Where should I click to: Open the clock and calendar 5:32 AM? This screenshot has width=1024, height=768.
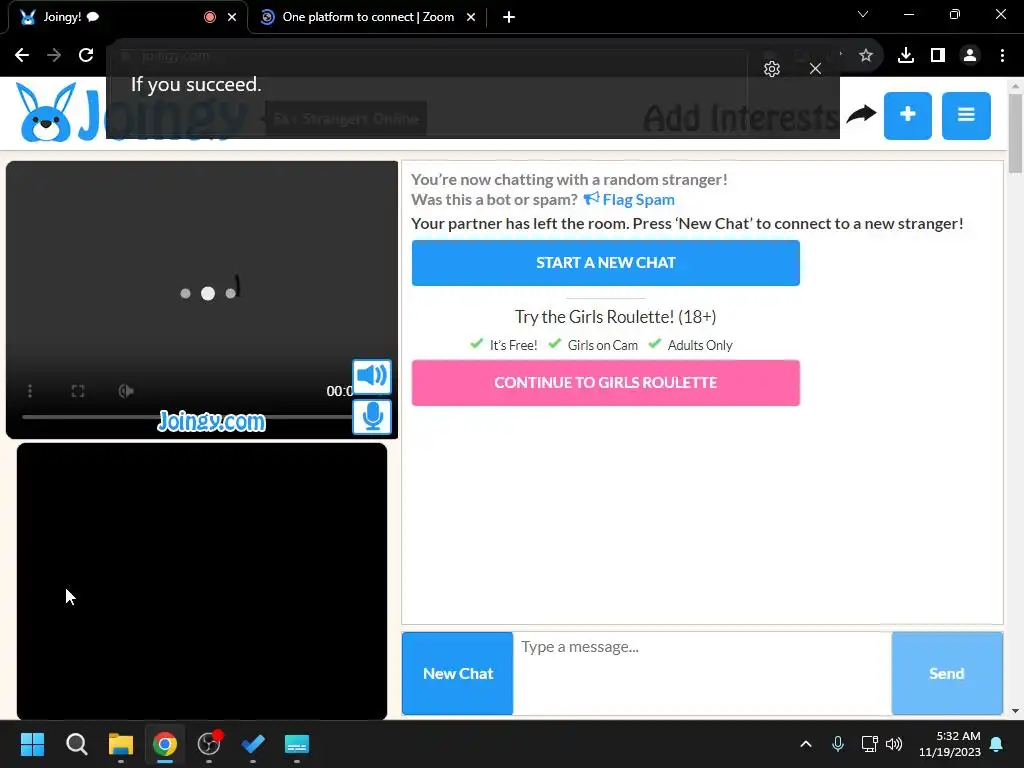[x=950, y=744]
